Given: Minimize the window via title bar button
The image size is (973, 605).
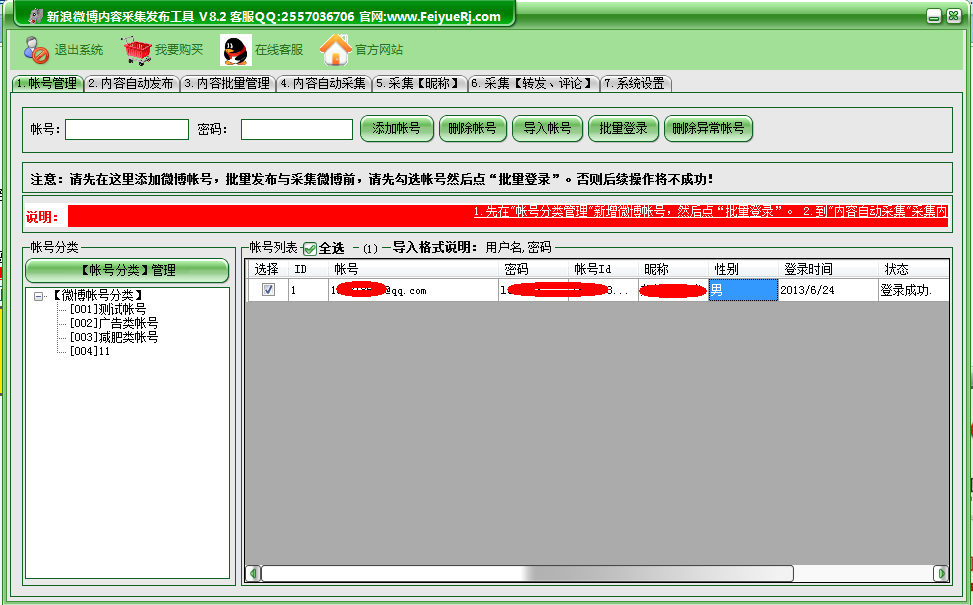Looking at the screenshot, I should click(x=934, y=16).
